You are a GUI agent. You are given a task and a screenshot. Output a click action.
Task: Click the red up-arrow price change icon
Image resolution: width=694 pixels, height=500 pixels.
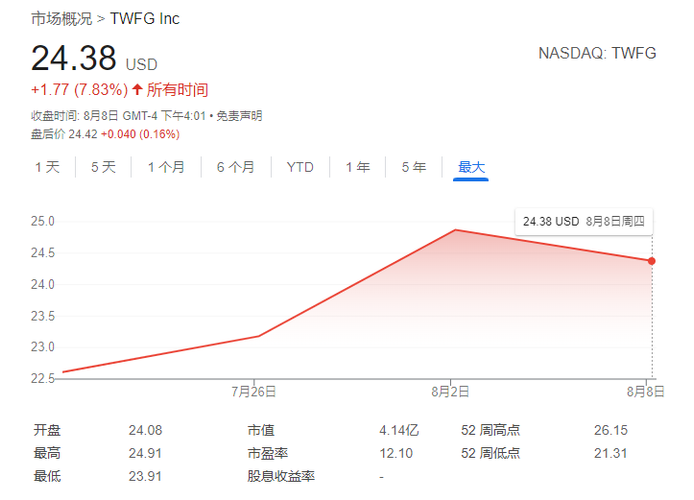coord(137,89)
